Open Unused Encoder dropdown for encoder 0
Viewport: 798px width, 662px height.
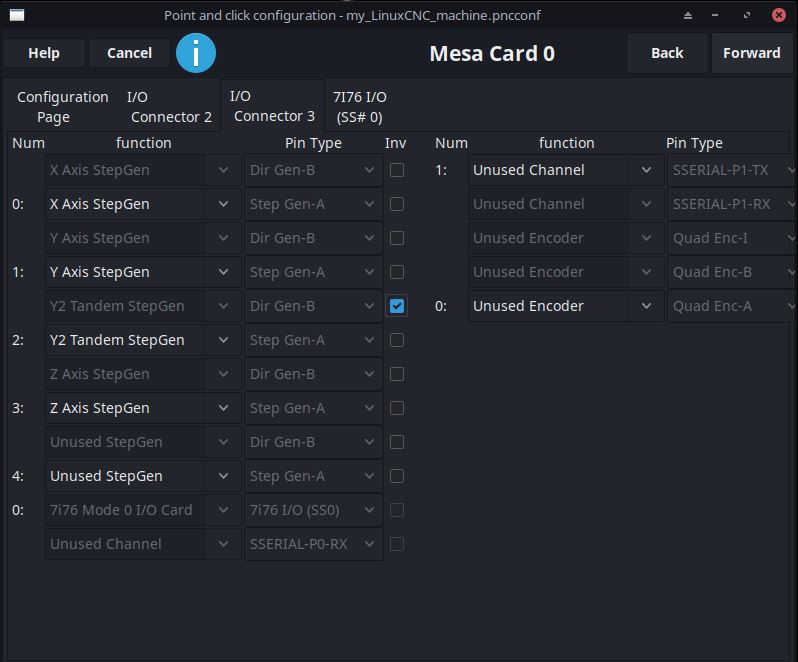click(x=566, y=306)
